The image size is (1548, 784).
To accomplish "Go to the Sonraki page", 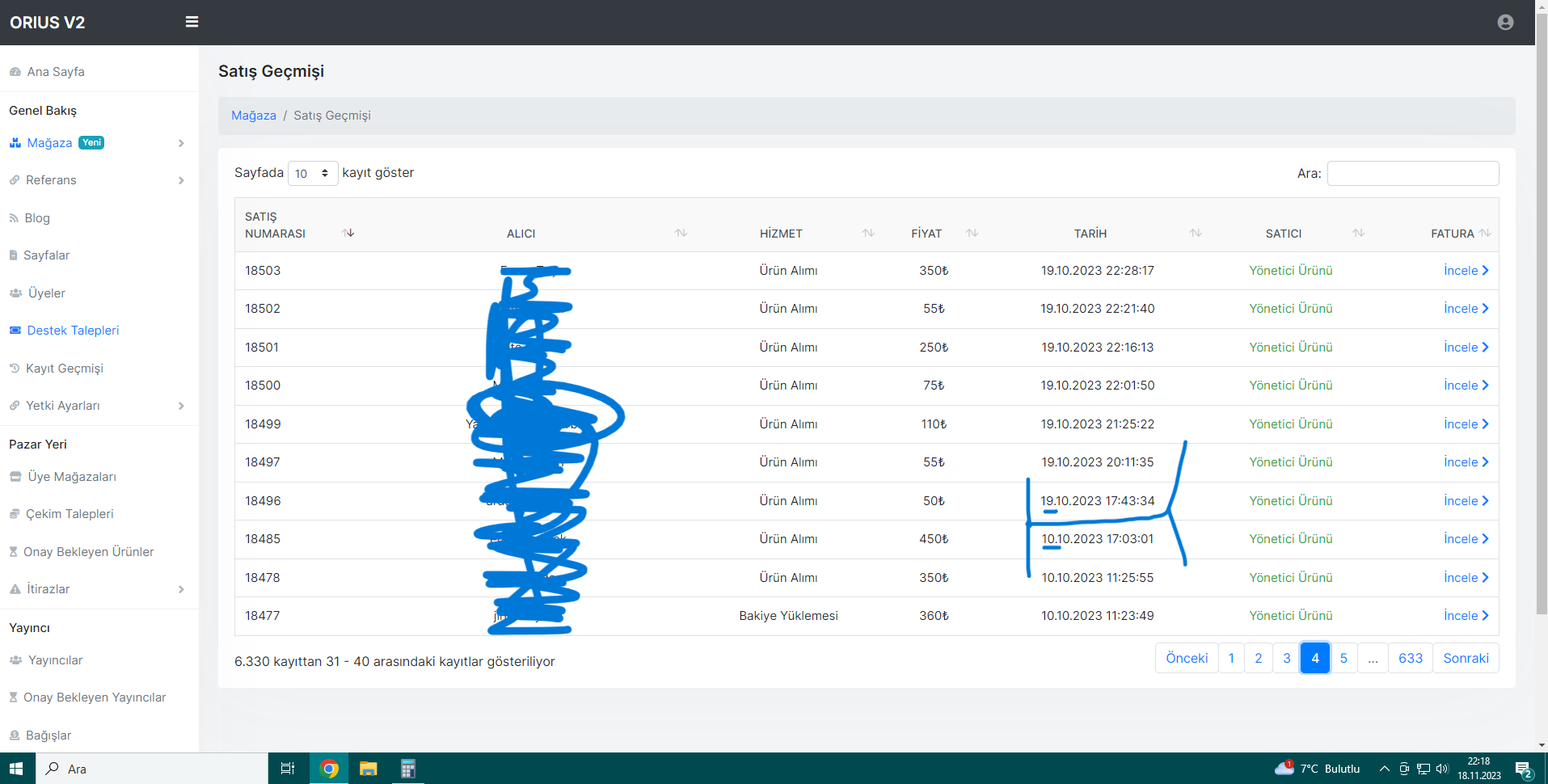I will 1466,658.
